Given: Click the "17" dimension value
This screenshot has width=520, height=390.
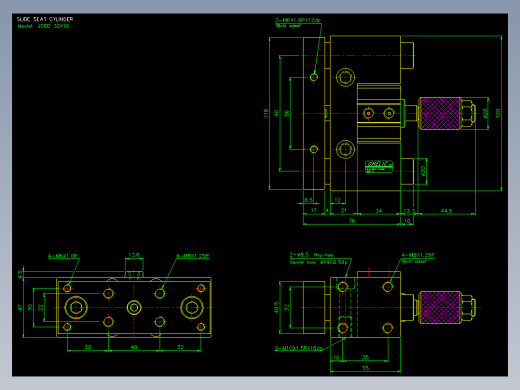Looking at the screenshot, I should tap(314, 210).
